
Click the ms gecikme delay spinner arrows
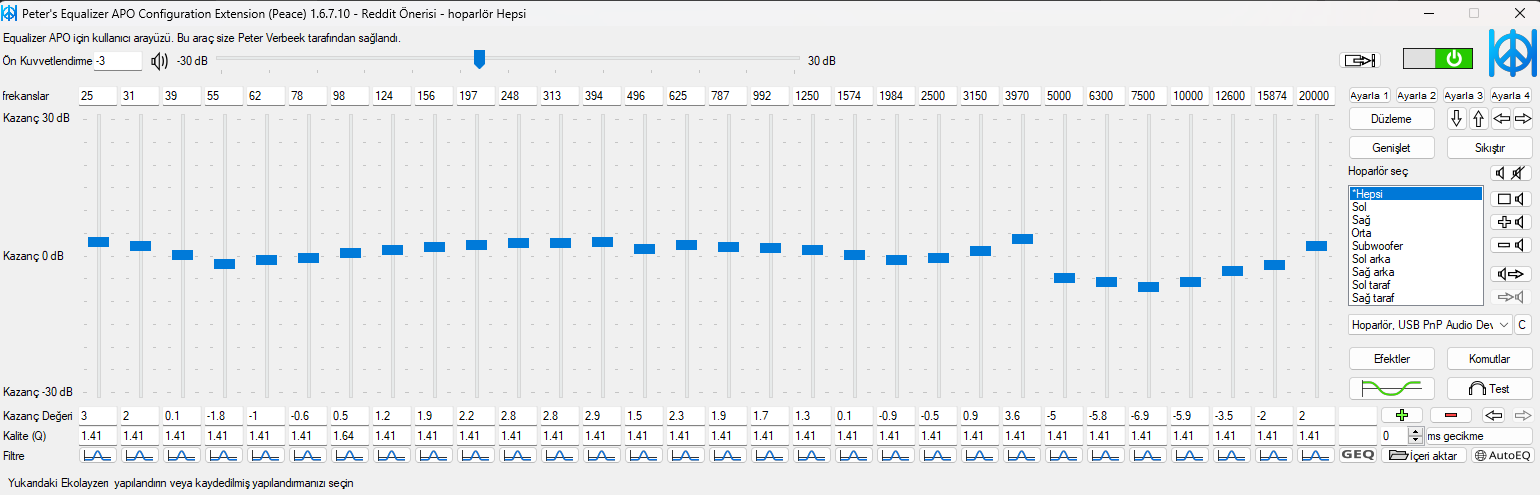[x=1414, y=436]
